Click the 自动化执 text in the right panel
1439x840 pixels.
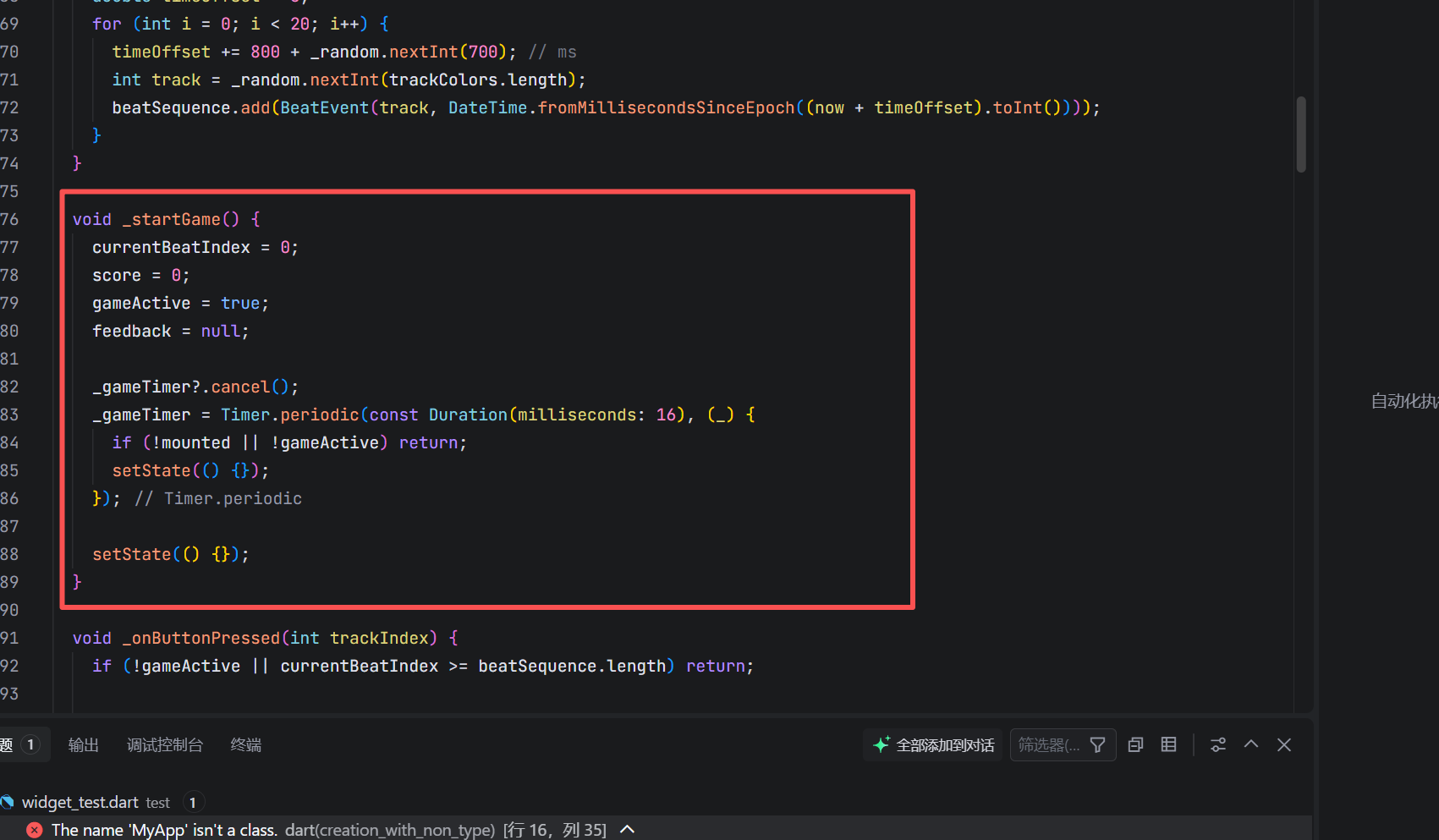[x=1404, y=401]
